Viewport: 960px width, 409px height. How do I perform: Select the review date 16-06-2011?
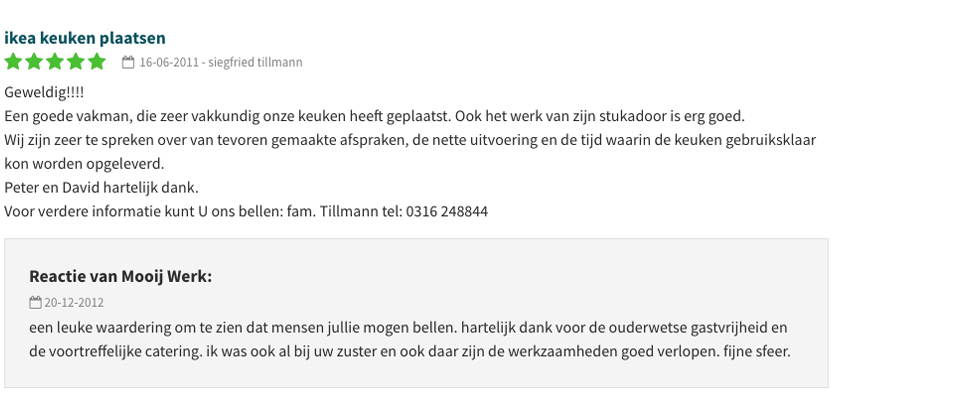tap(169, 62)
